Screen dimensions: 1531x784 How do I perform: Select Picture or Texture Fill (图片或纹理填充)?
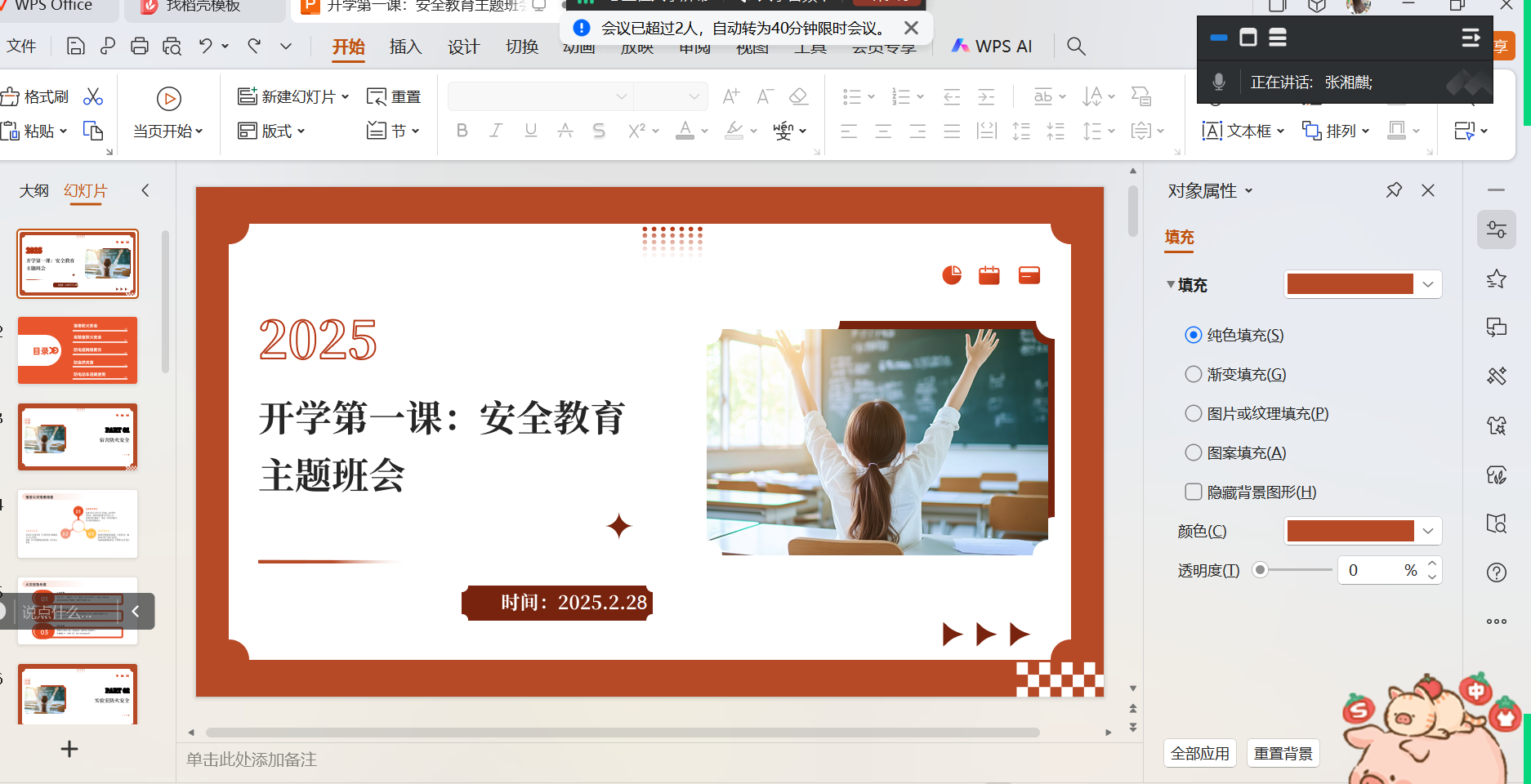[x=1194, y=414]
